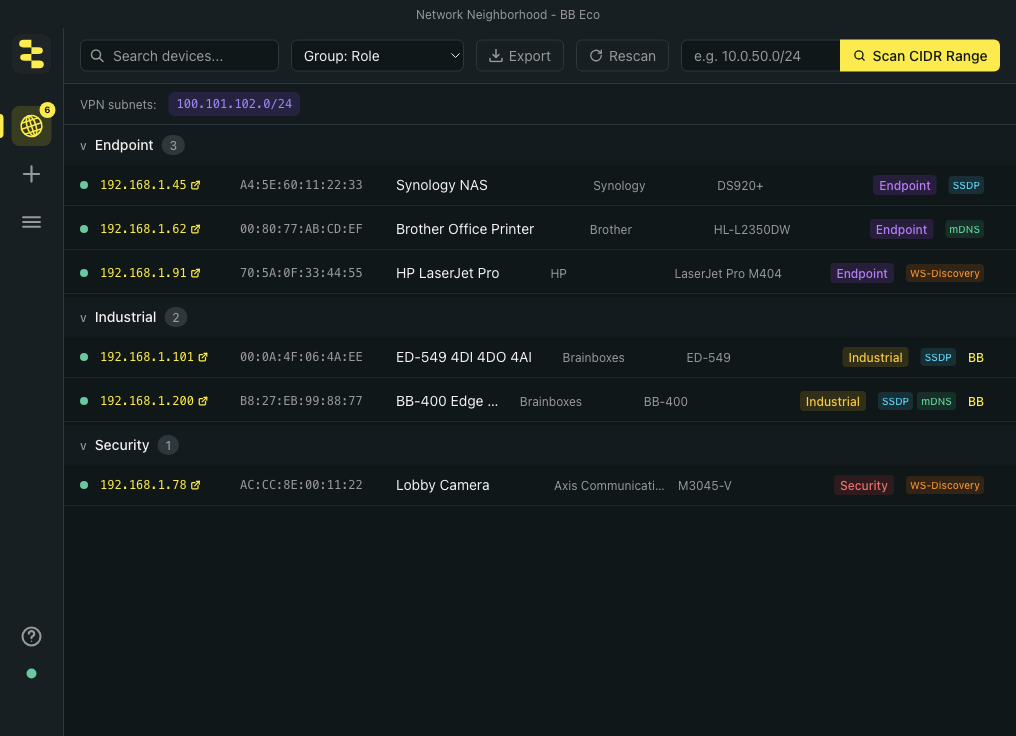The image size is (1016, 736).
Task: Open the Group: Role dropdown
Action: [377, 56]
